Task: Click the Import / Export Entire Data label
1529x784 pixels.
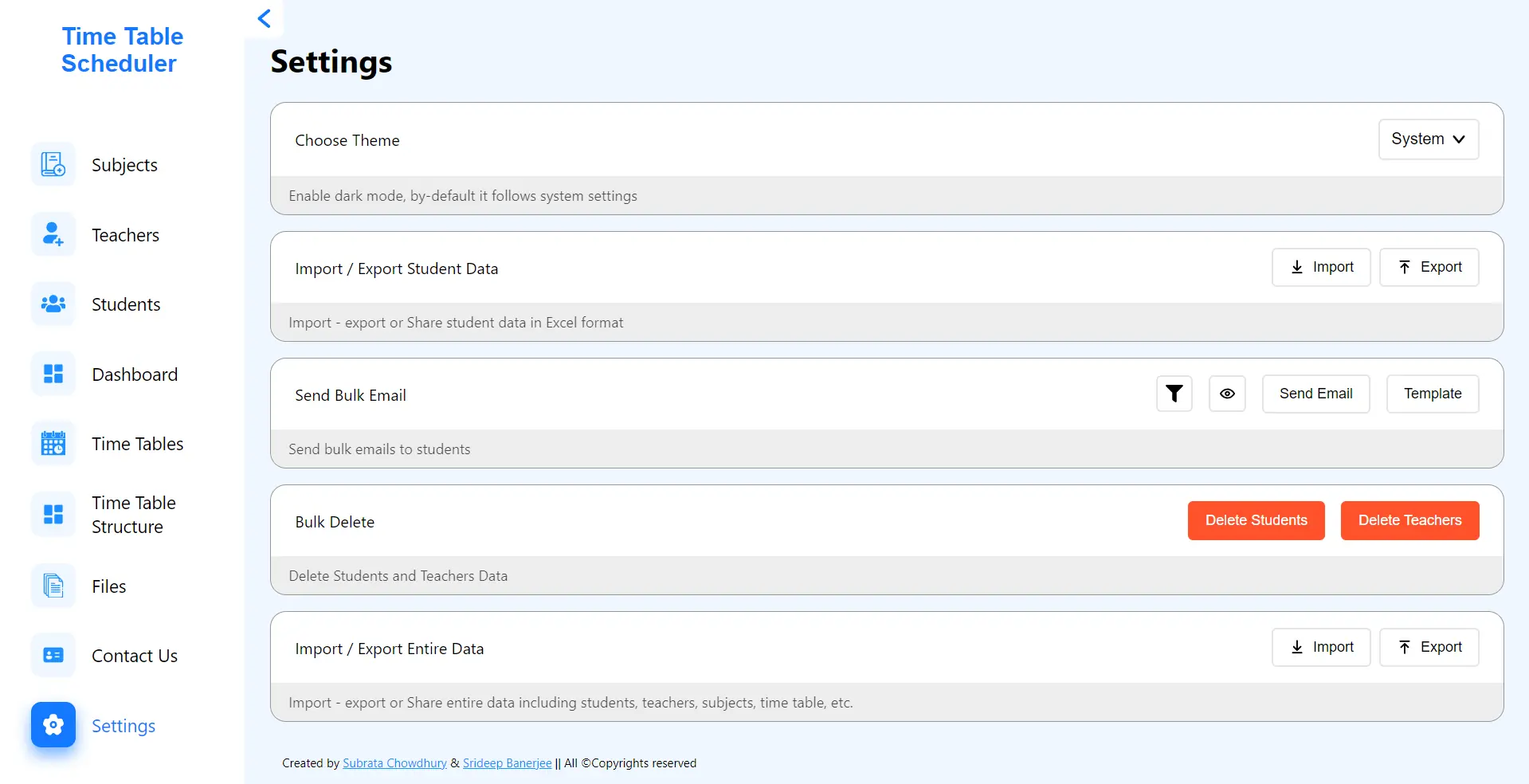Action: tap(390, 649)
